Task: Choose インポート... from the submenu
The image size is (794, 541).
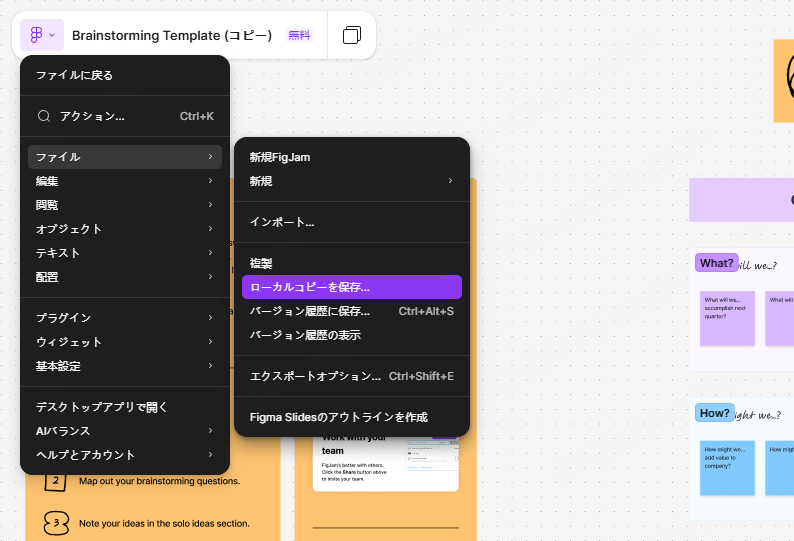Action: [x=352, y=222]
